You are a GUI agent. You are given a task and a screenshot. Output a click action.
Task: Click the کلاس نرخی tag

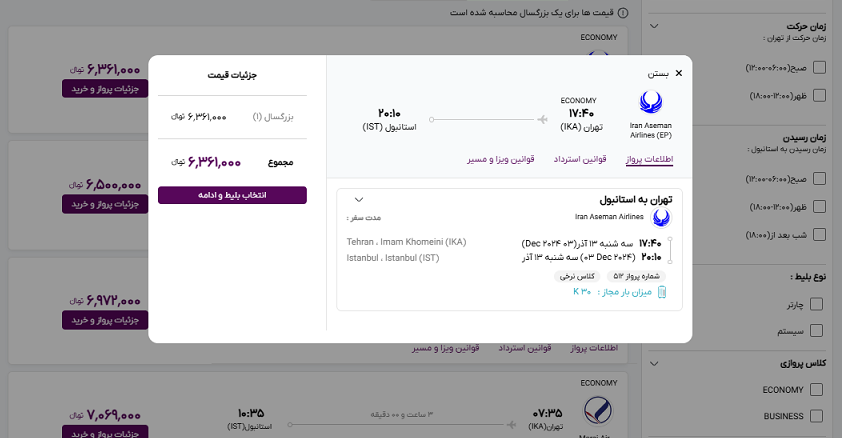(x=577, y=276)
